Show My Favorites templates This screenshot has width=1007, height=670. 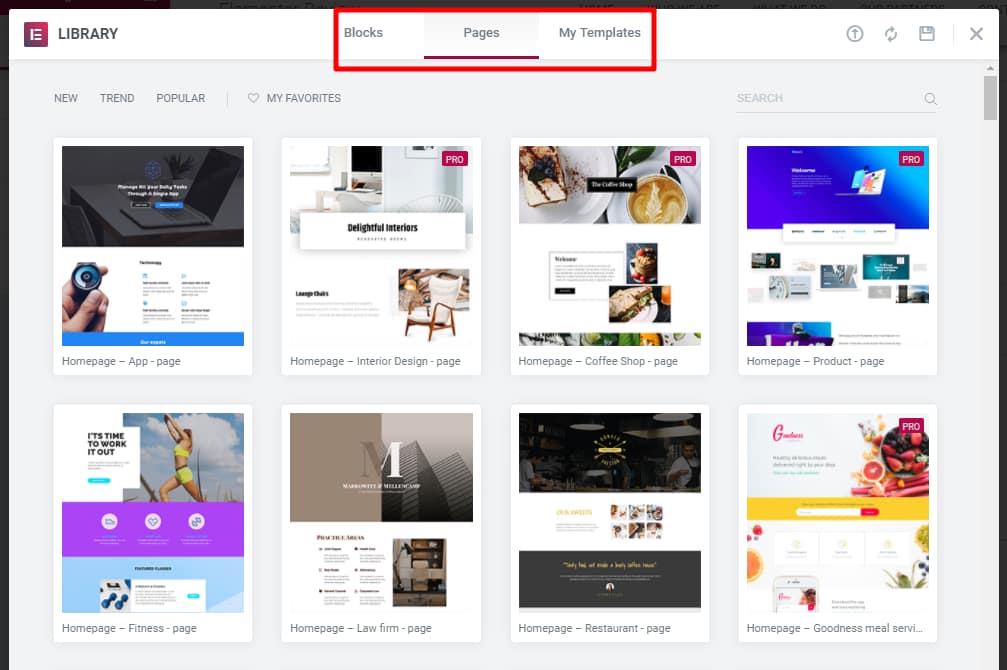click(303, 98)
